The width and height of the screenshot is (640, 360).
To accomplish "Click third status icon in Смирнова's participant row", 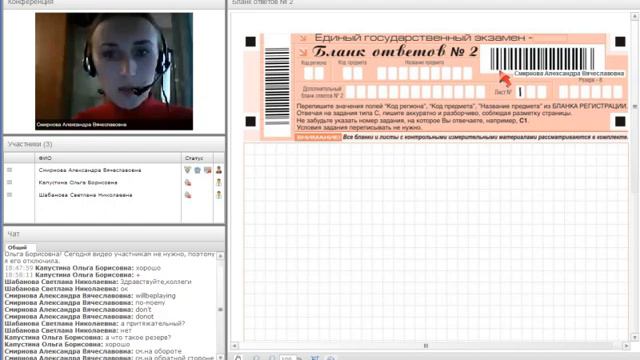I will (208, 170).
